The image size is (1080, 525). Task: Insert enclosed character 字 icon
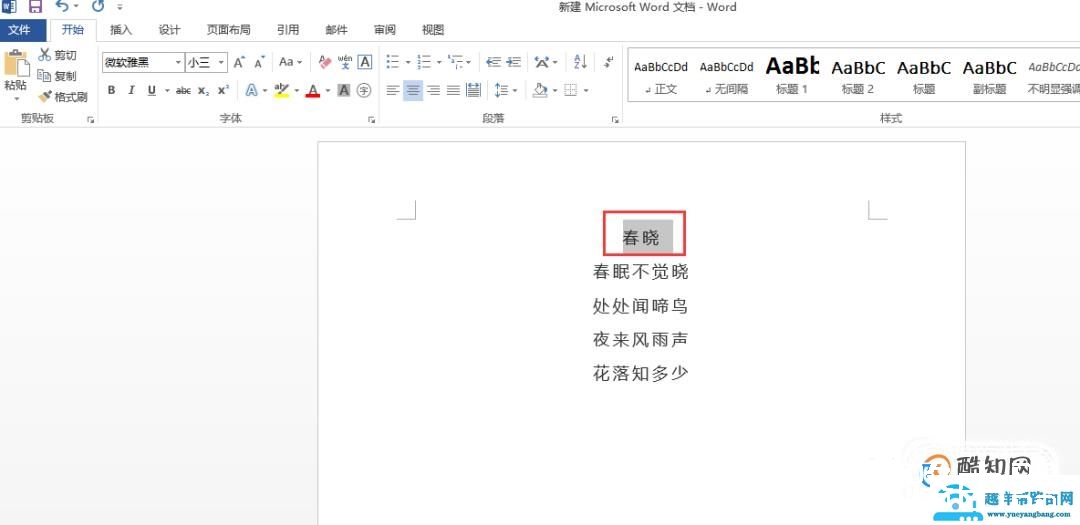tap(364, 90)
